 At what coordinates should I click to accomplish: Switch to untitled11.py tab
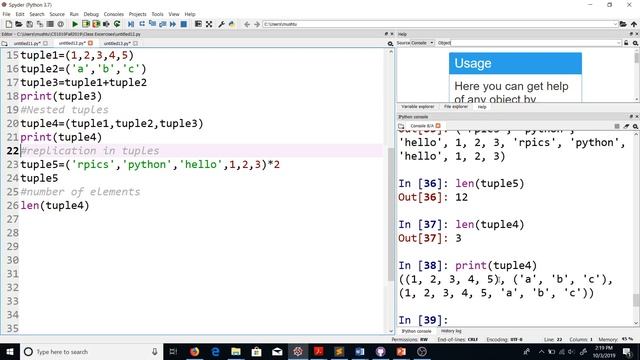(x=27, y=43)
